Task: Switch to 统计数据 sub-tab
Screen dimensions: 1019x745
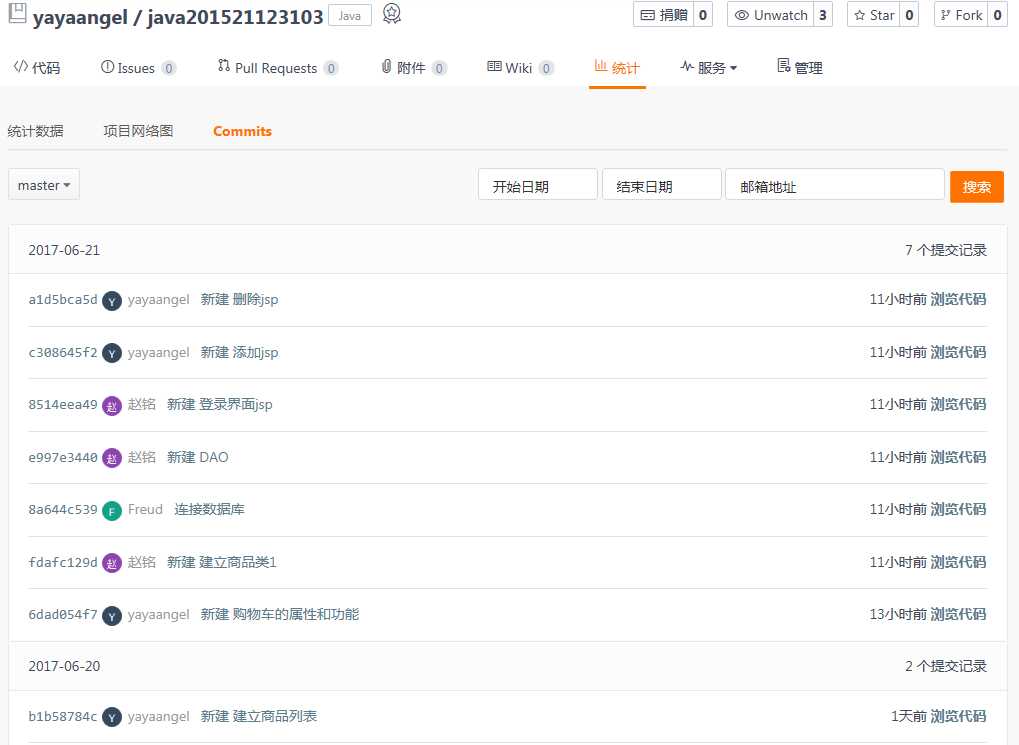Action: coord(36,131)
